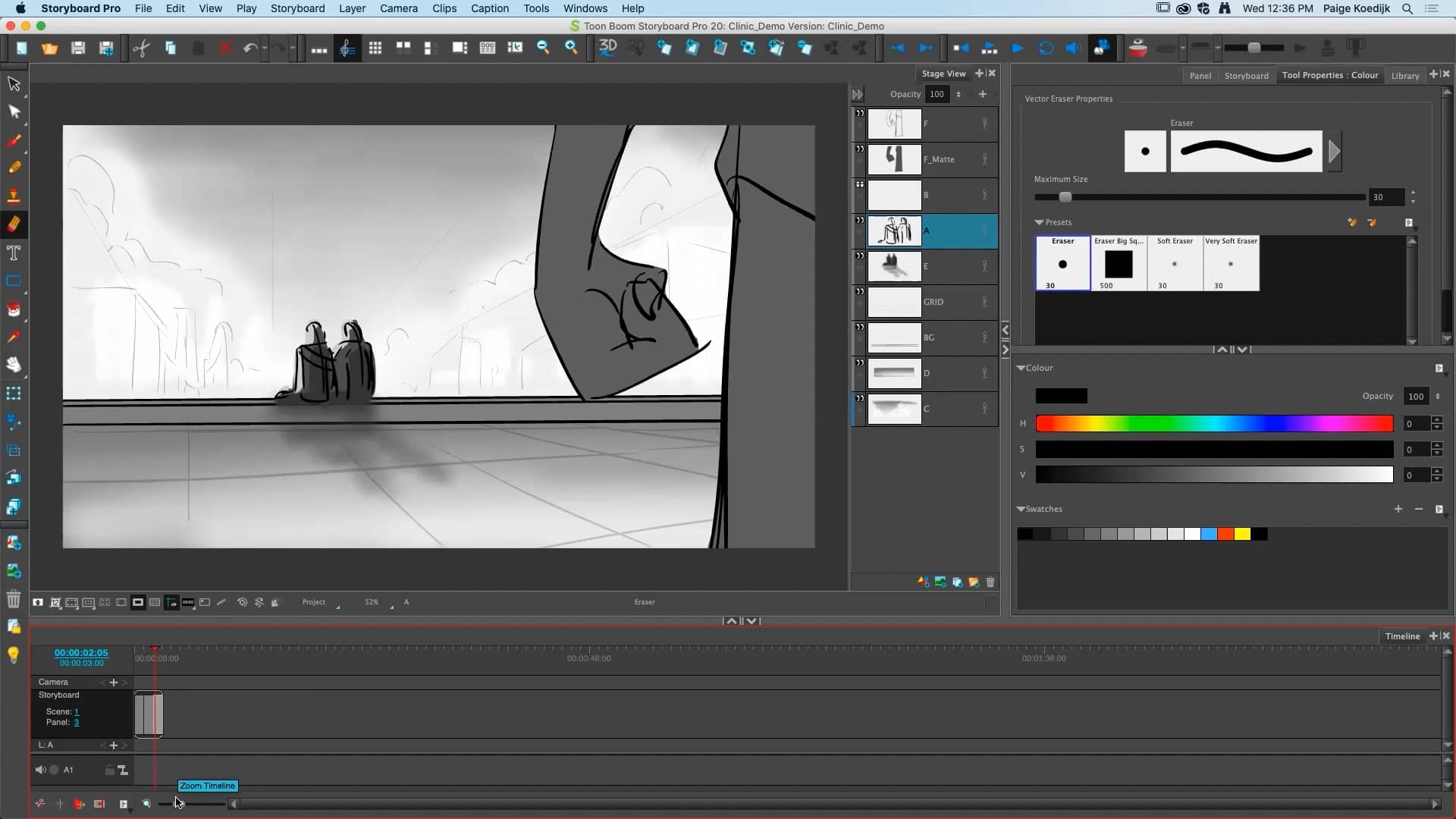Switch to the Text tool

pos(14,253)
